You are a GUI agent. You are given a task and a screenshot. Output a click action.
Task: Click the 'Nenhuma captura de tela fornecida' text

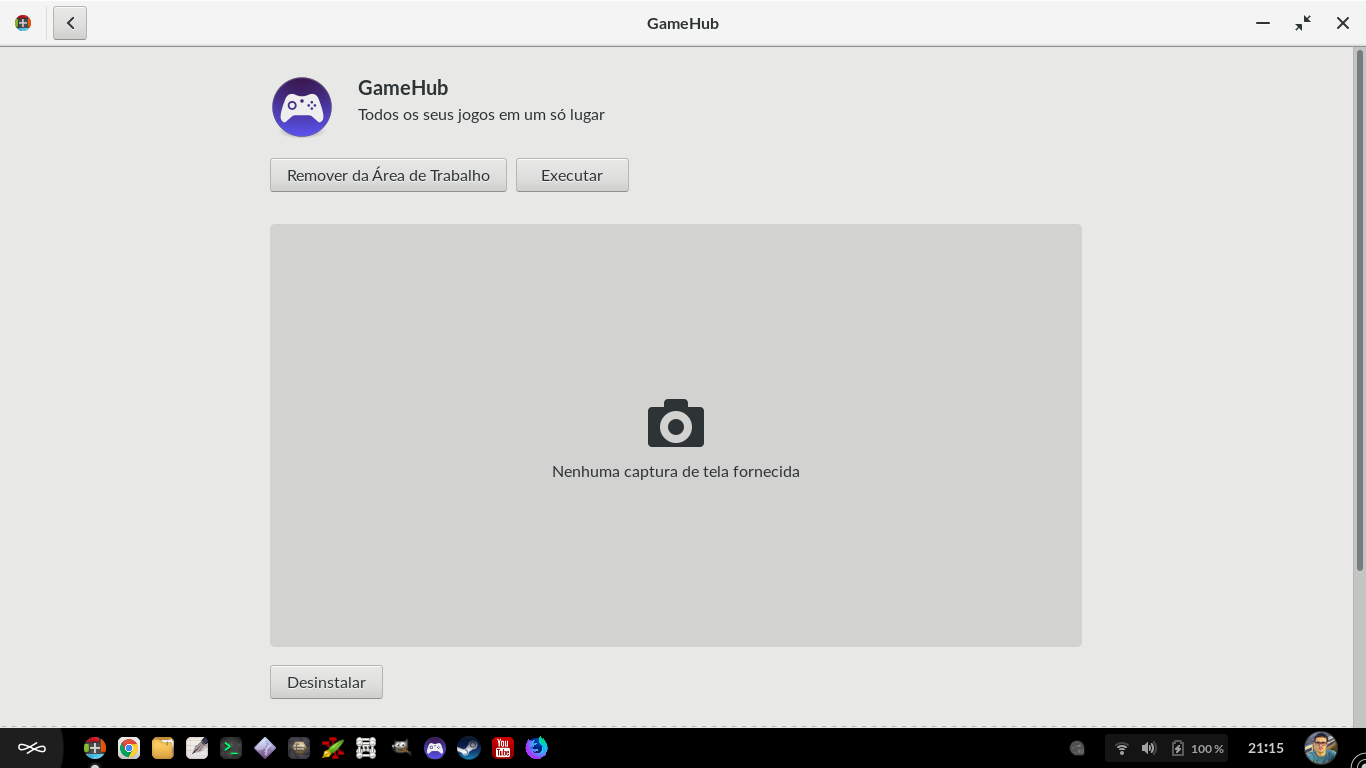click(676, 471)
